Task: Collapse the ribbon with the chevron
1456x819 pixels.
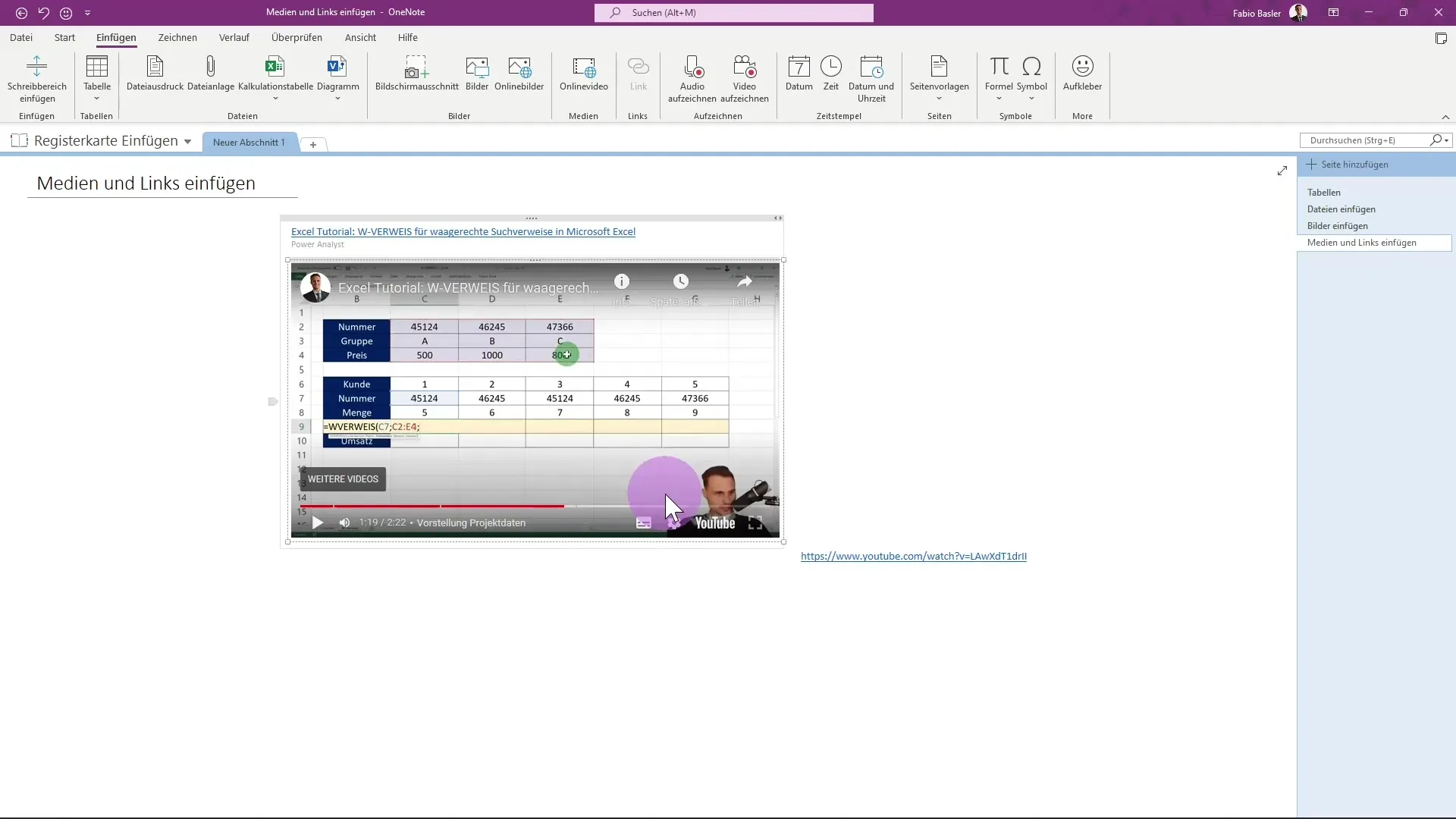Action: pyautogui.click(x=1445, y=117)
